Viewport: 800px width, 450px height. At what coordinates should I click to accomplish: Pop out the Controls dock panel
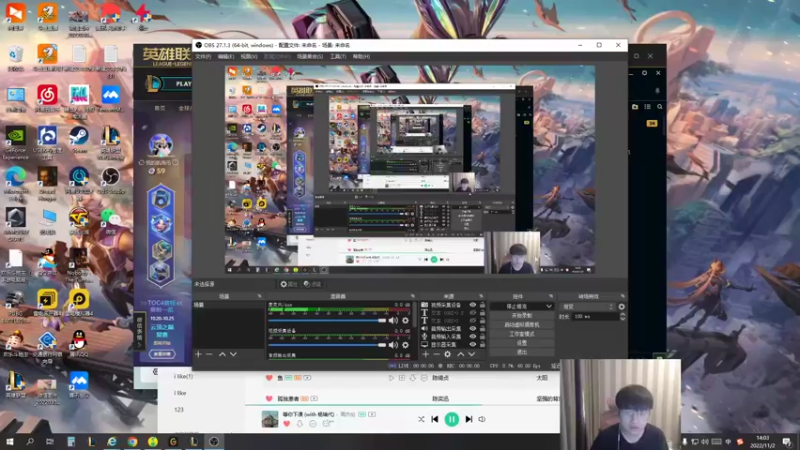tap(551, 296)
